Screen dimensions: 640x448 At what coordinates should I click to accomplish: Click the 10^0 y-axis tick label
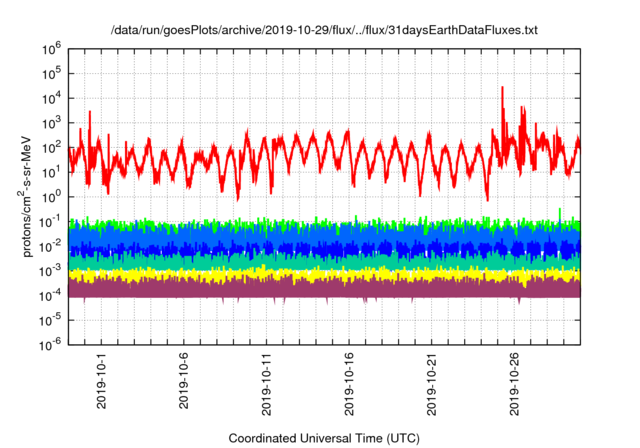point(51,197)
